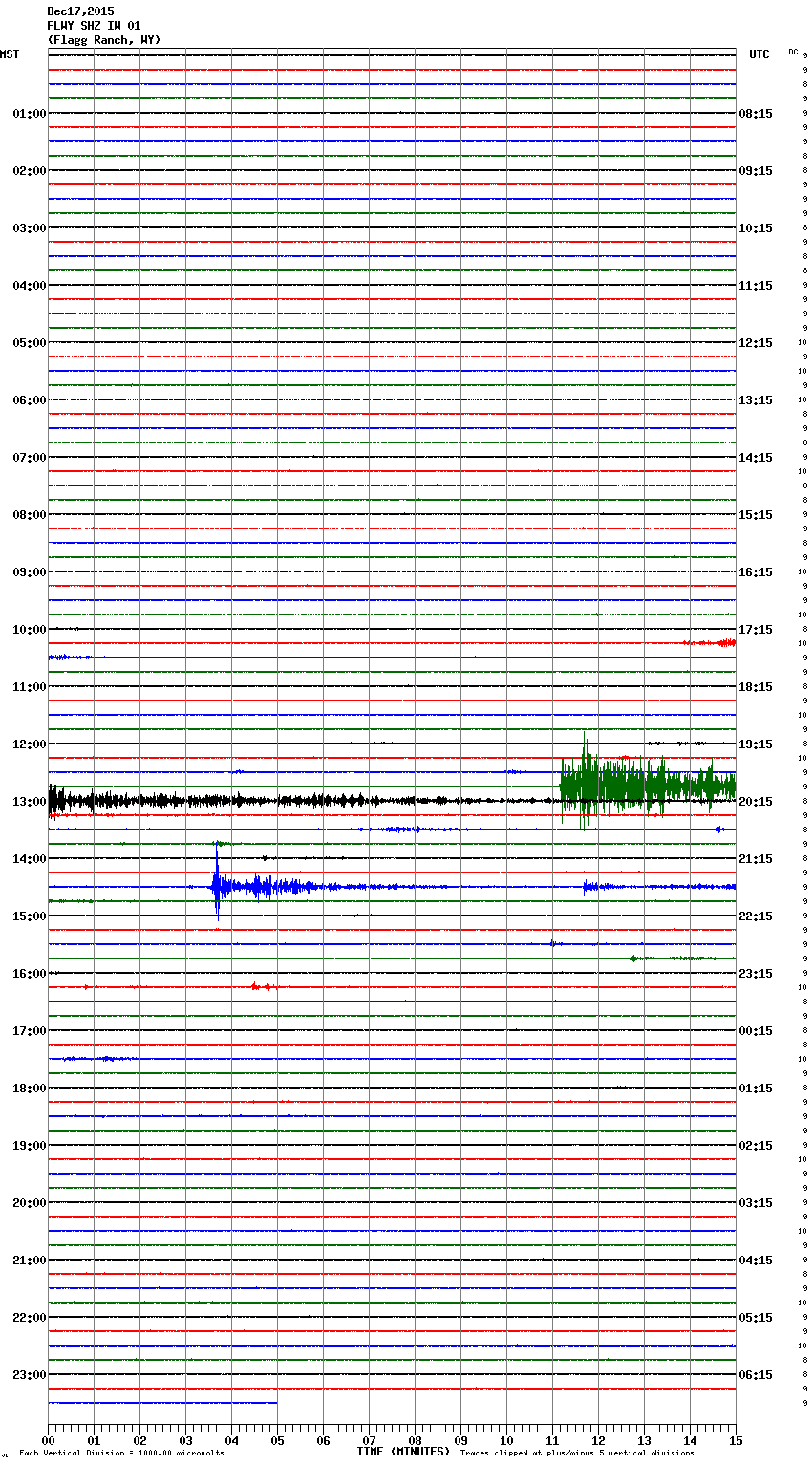The width and height of the screenshot is (812, 1466).
Task: Select the 09:00 MST time label
Action: 30,572
